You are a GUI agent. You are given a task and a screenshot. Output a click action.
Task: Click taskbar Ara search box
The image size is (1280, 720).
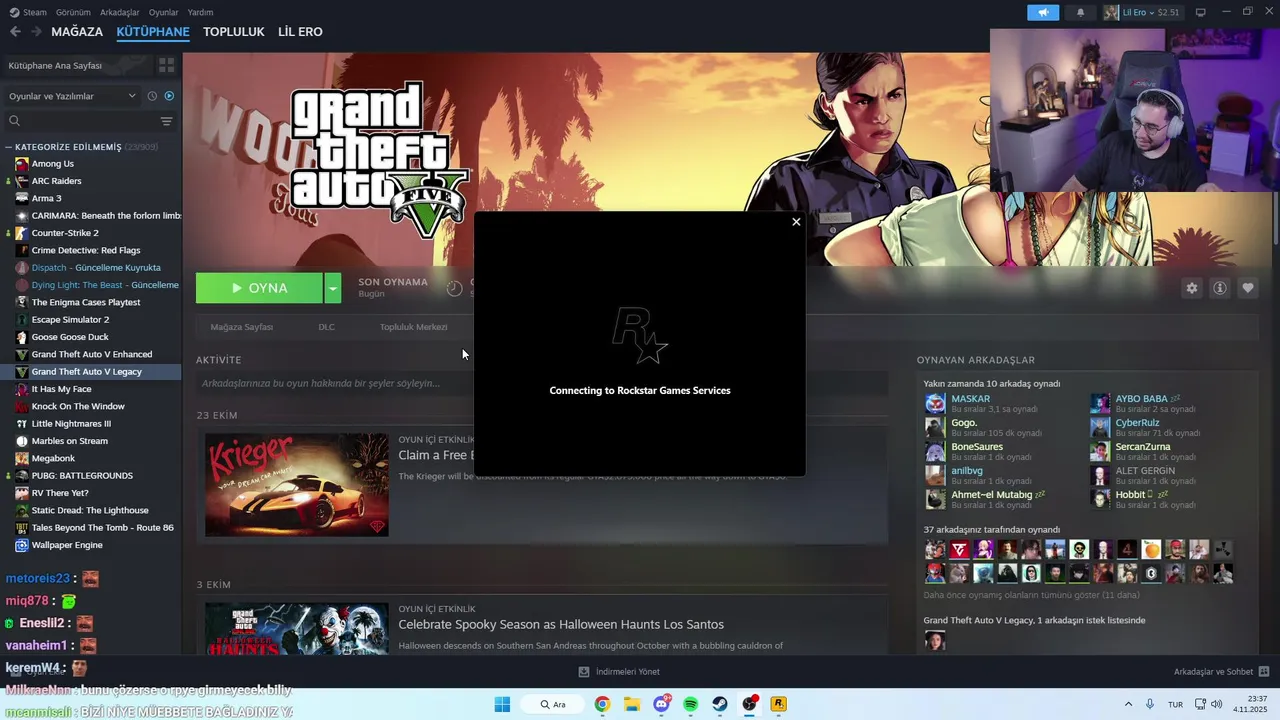coord(552,704)
